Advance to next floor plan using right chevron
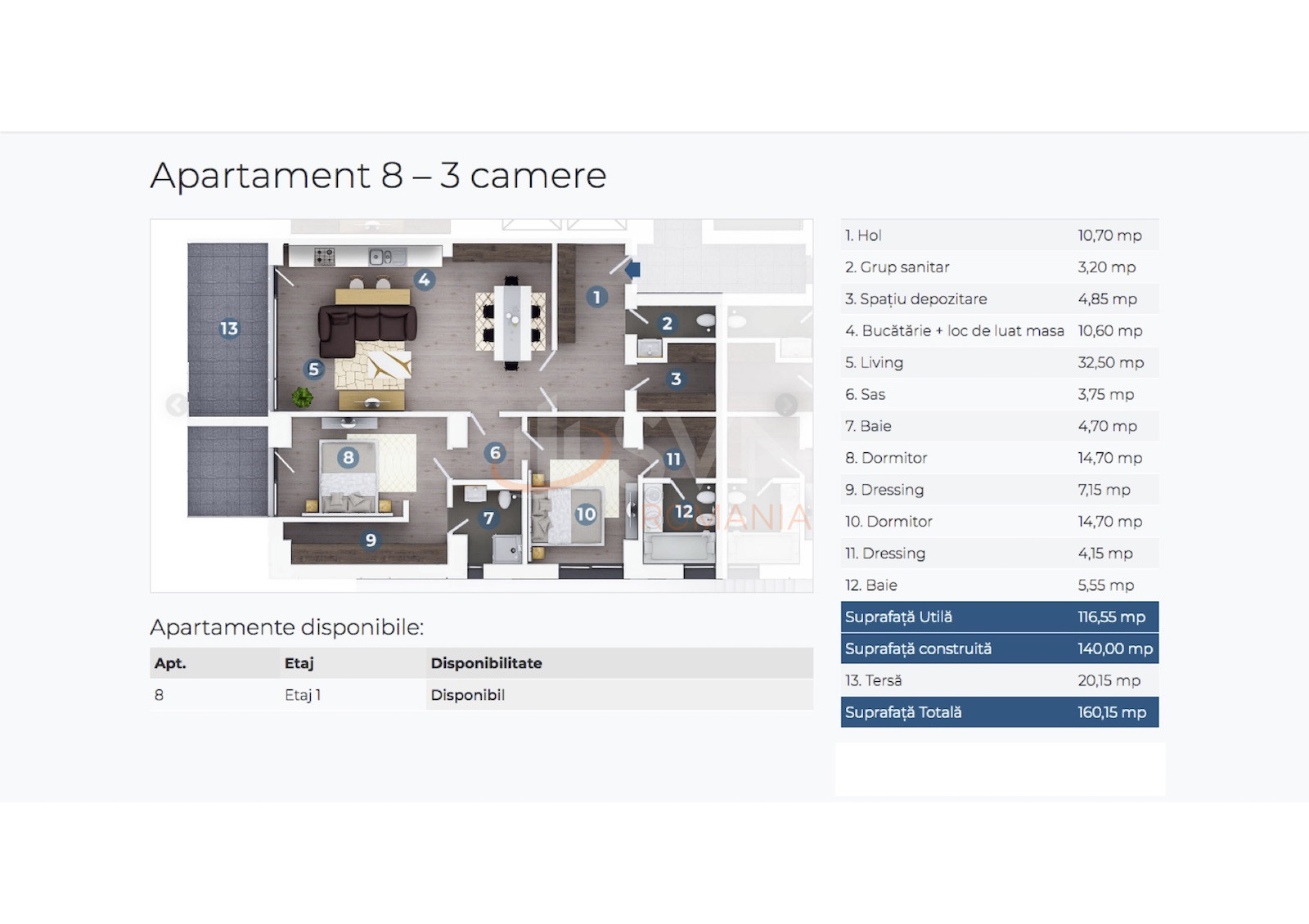 click(787, 404)
